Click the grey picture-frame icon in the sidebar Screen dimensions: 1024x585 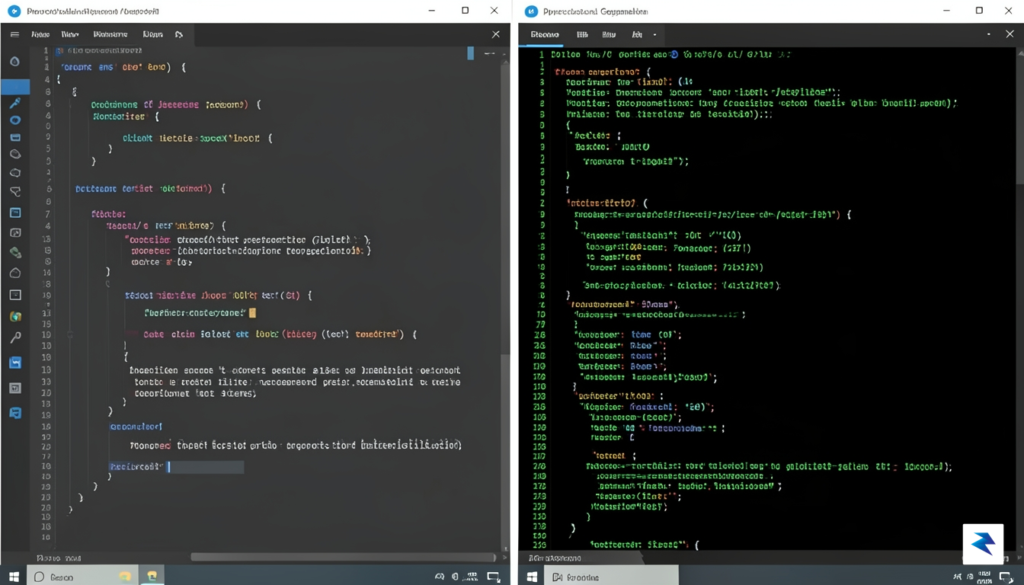point(14,233)
